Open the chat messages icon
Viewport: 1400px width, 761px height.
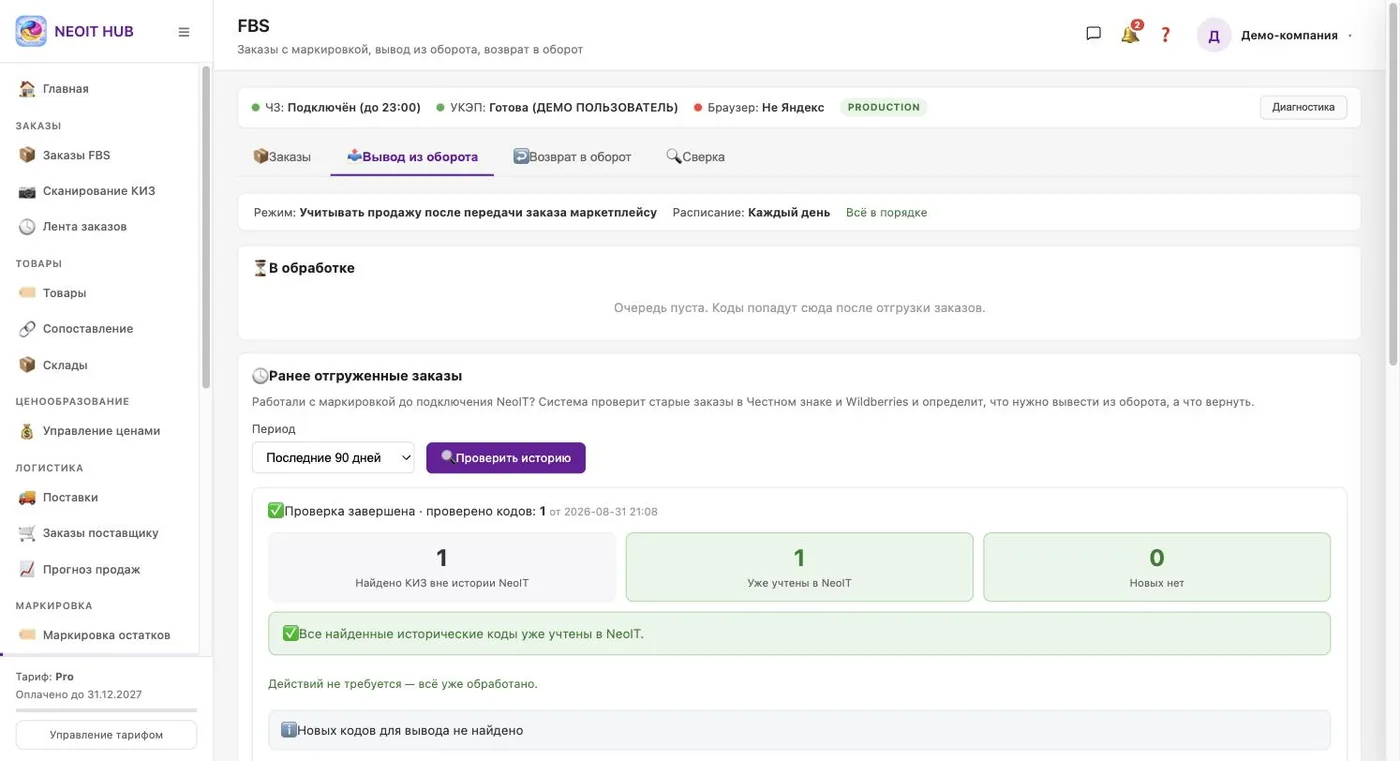[x=1093, y=34]
